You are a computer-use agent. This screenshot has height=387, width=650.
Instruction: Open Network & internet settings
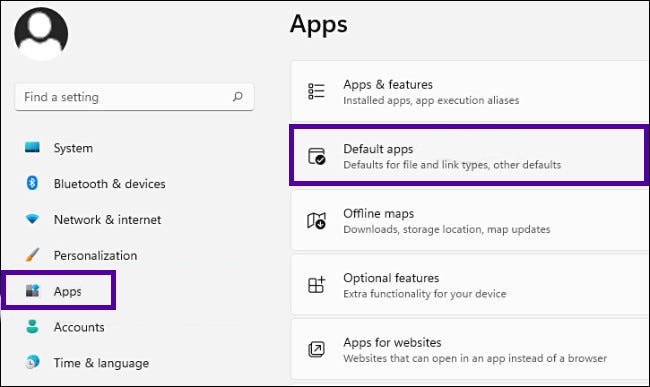point(107,220)
